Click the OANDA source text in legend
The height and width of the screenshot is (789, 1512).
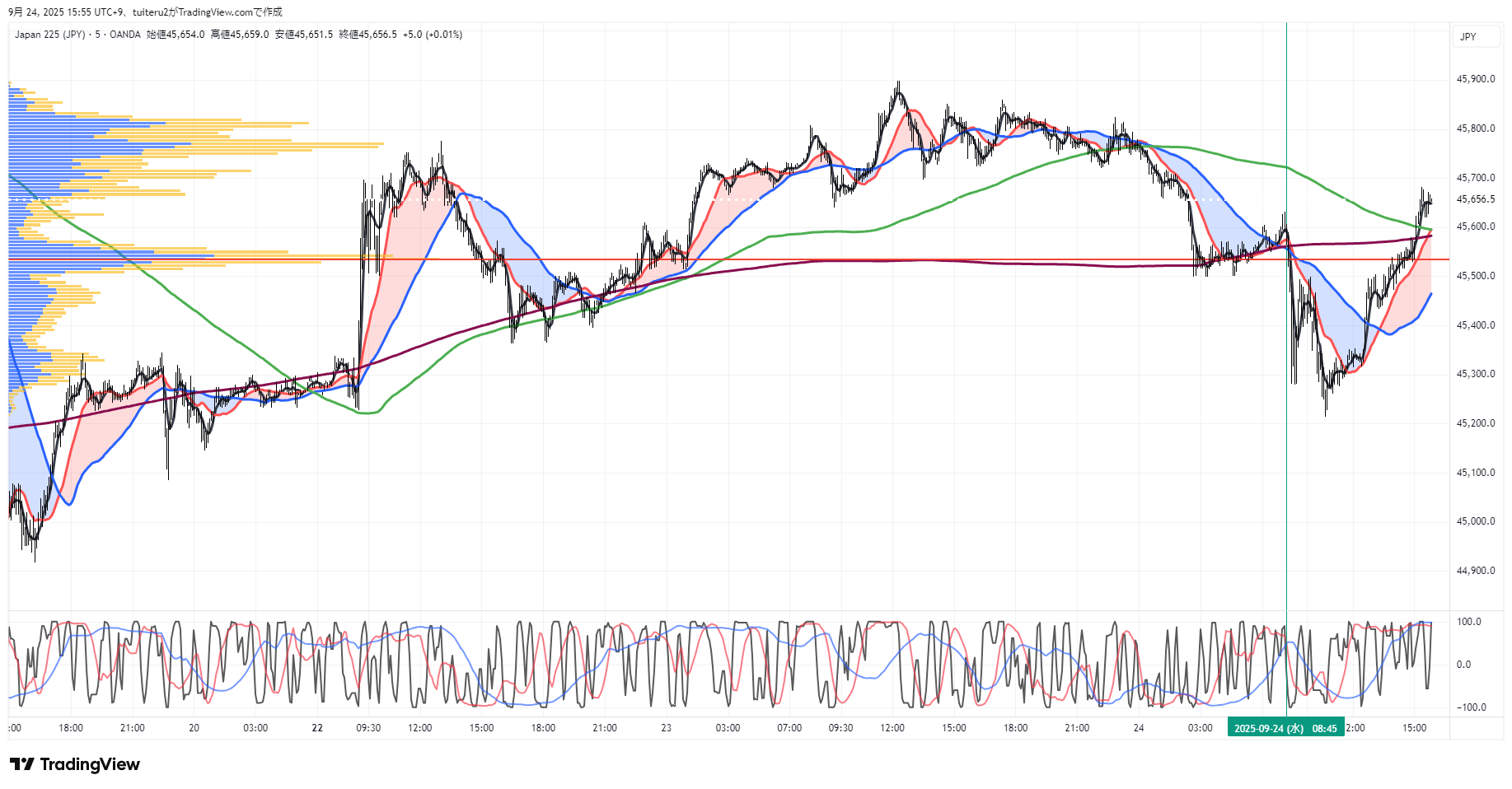coord(125,35)
